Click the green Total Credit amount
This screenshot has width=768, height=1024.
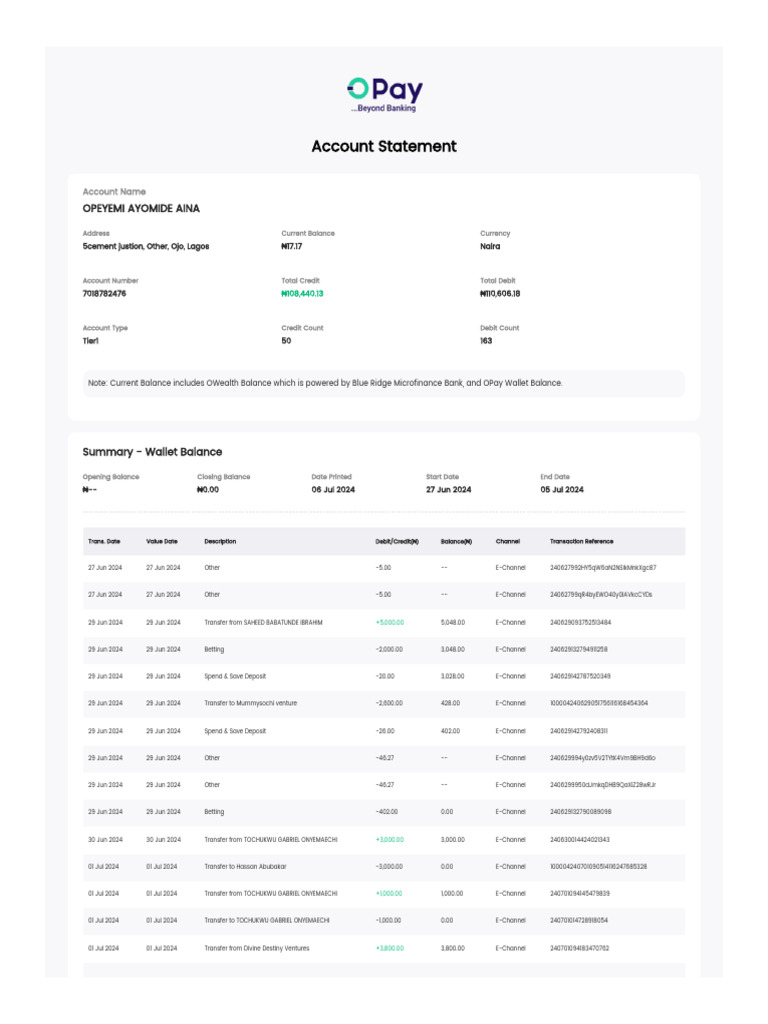(x=302, y=294)
